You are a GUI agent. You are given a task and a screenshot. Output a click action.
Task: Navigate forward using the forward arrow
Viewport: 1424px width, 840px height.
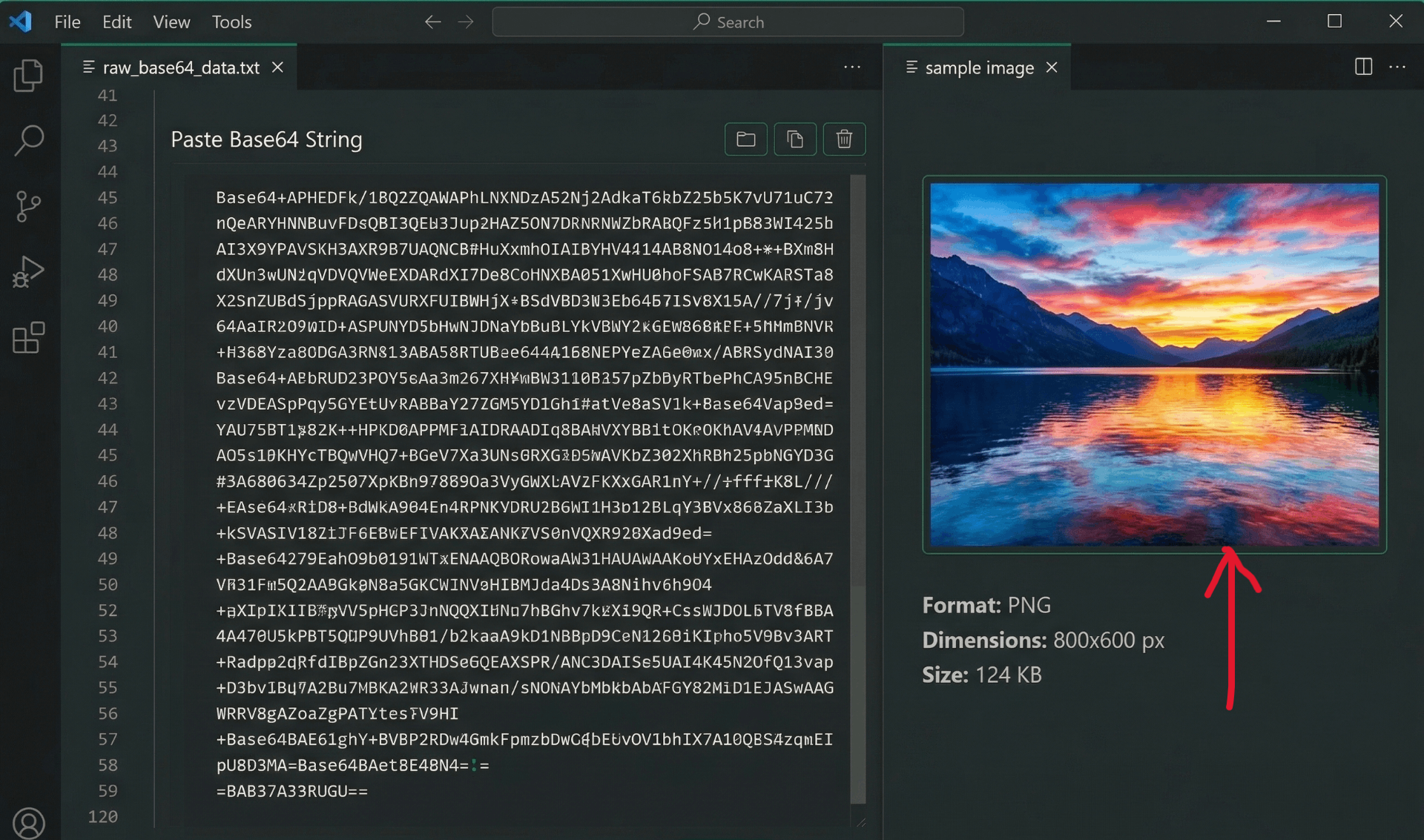click(467, 22)
